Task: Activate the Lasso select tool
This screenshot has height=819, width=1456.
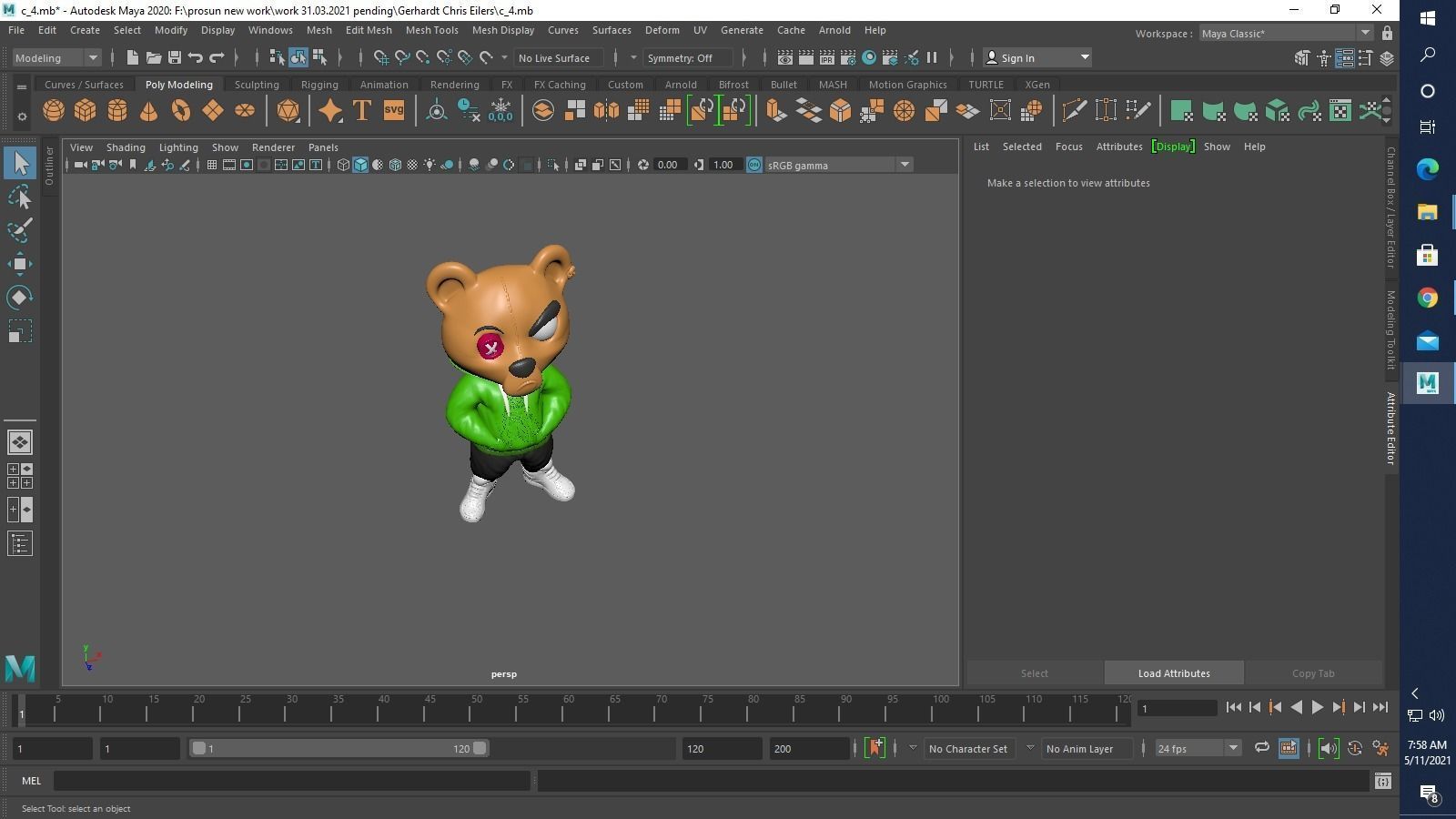Action: pyautogui.click(x=20, y=197)
